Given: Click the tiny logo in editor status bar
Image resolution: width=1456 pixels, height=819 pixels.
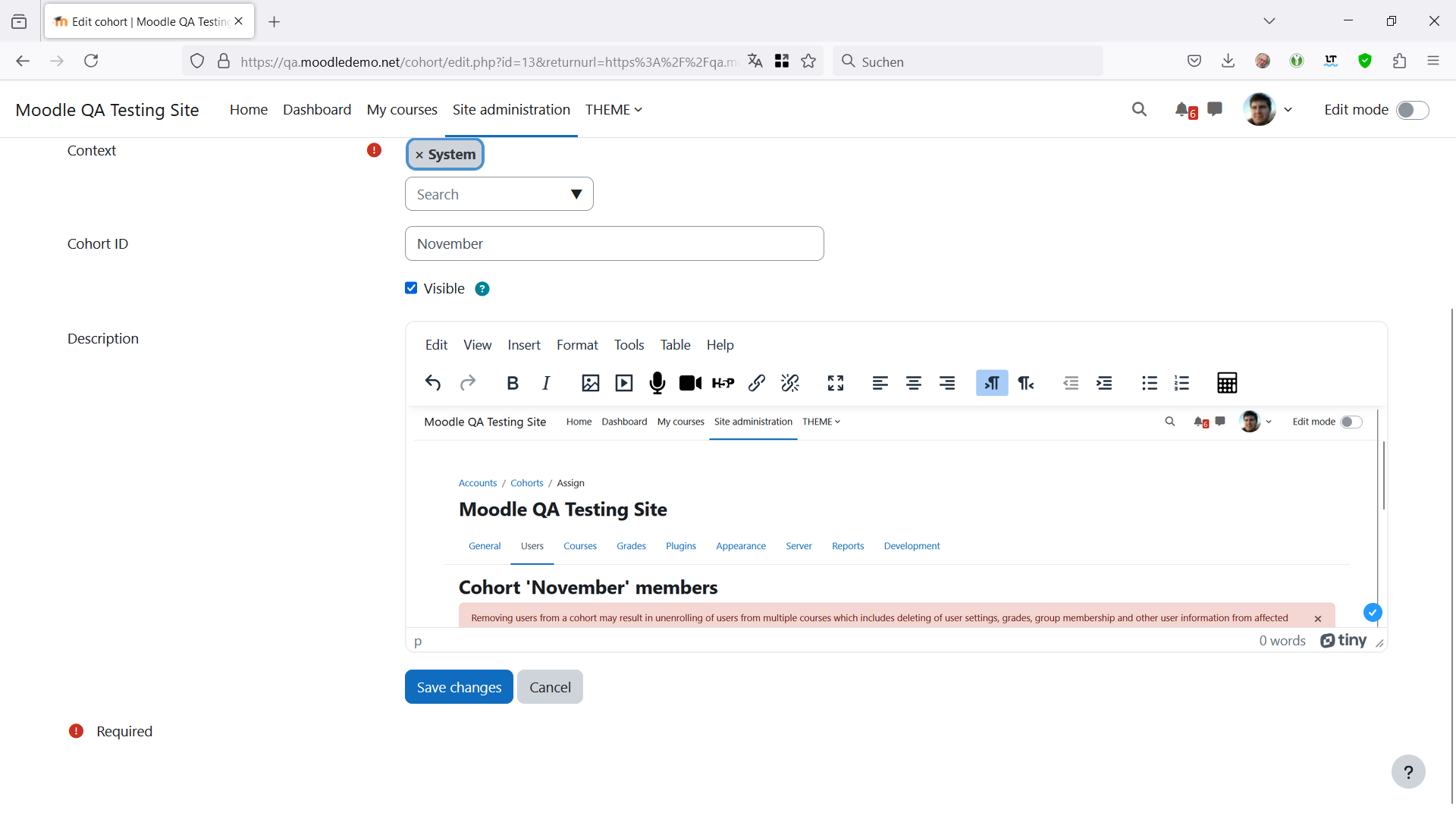Looking at the screenshot, I should pos(1344,641).
